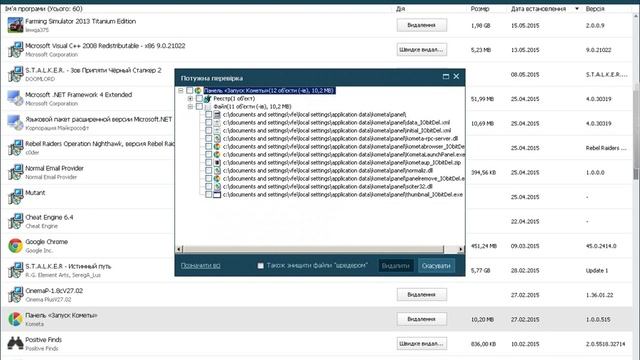Click the left arrow of dialog scrollbar

[x=179, y=249]
